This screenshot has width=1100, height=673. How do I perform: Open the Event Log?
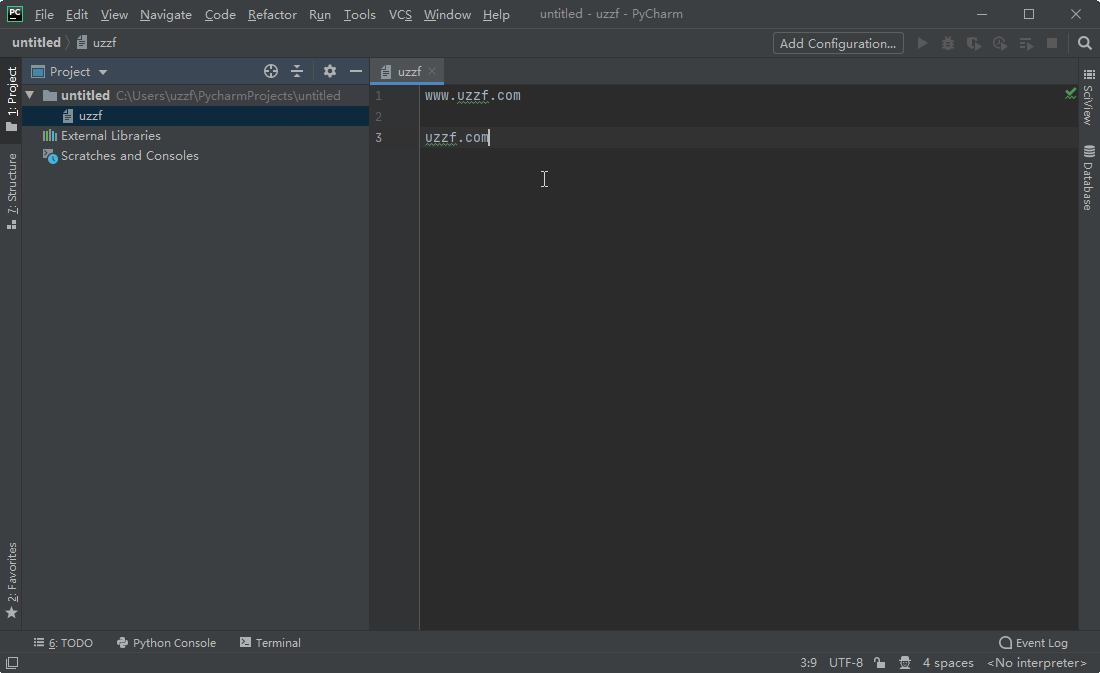[x=1033, y=643]
